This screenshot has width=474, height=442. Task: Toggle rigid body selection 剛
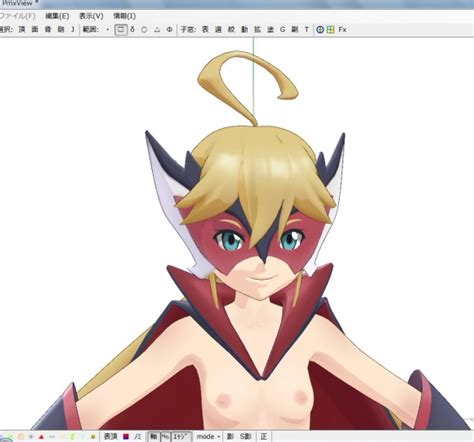(61, 30)
